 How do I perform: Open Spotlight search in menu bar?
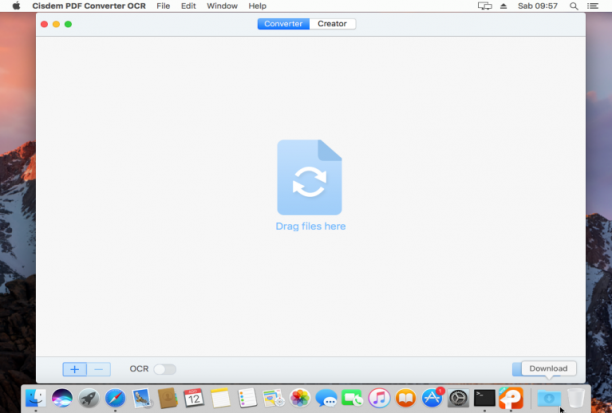click(x=574, y=6)
